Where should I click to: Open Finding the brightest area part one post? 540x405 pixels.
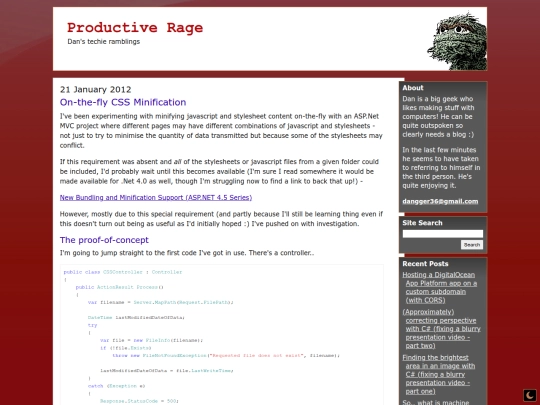(439, 374)
